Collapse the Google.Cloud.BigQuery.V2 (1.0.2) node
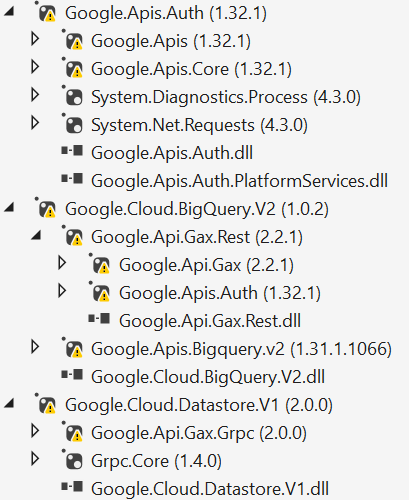 (9, 208)
